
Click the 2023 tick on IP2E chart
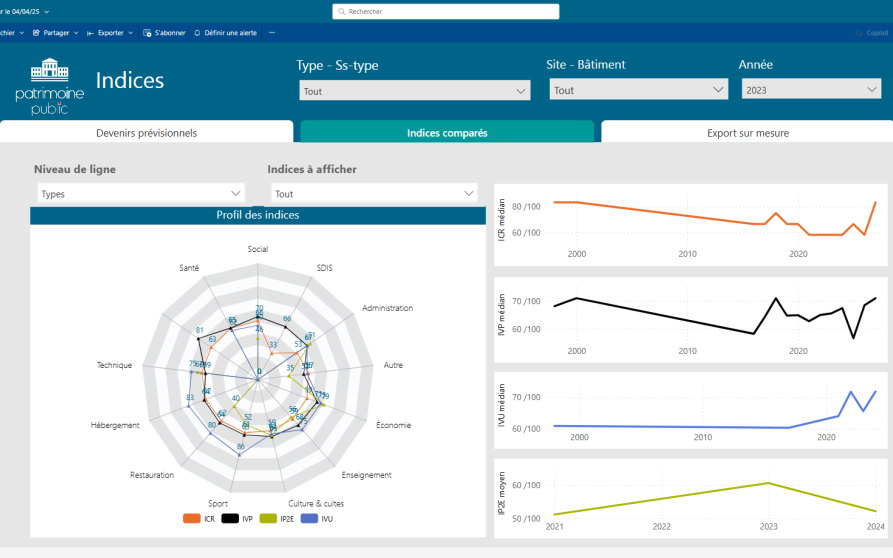(x=768, y=527)
